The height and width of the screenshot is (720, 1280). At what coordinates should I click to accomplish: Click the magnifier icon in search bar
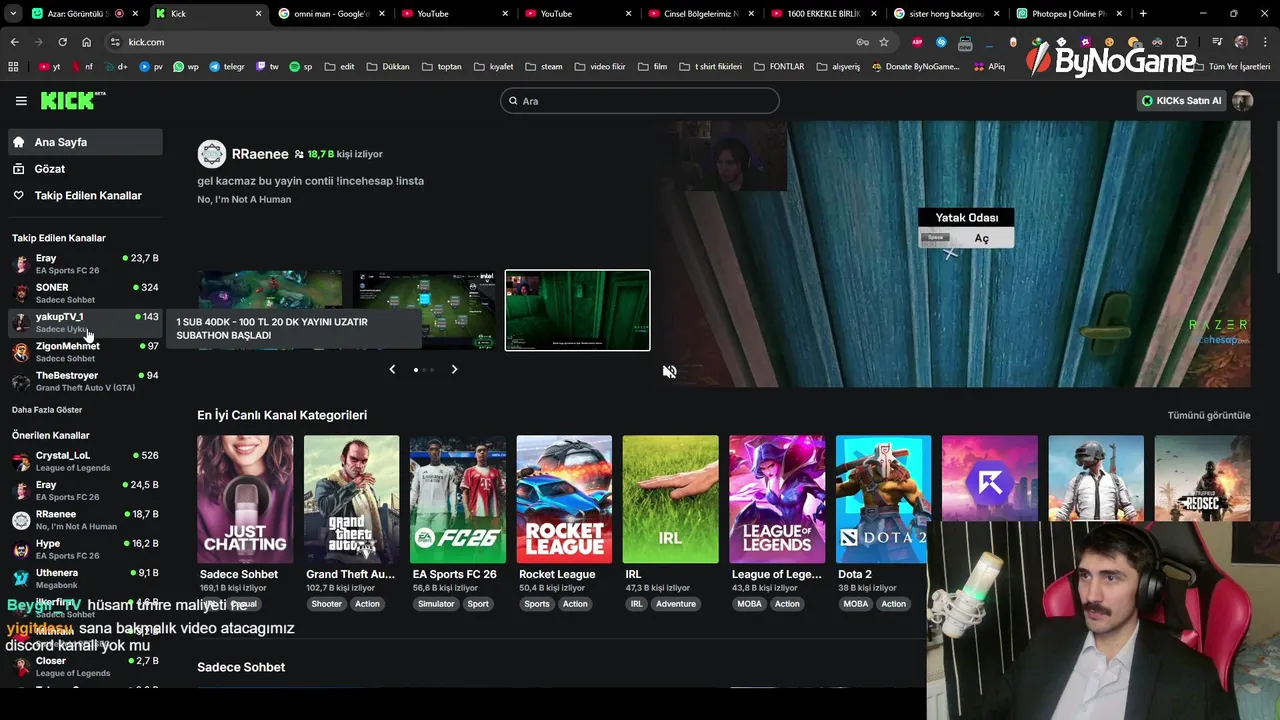tap(513, 101)
